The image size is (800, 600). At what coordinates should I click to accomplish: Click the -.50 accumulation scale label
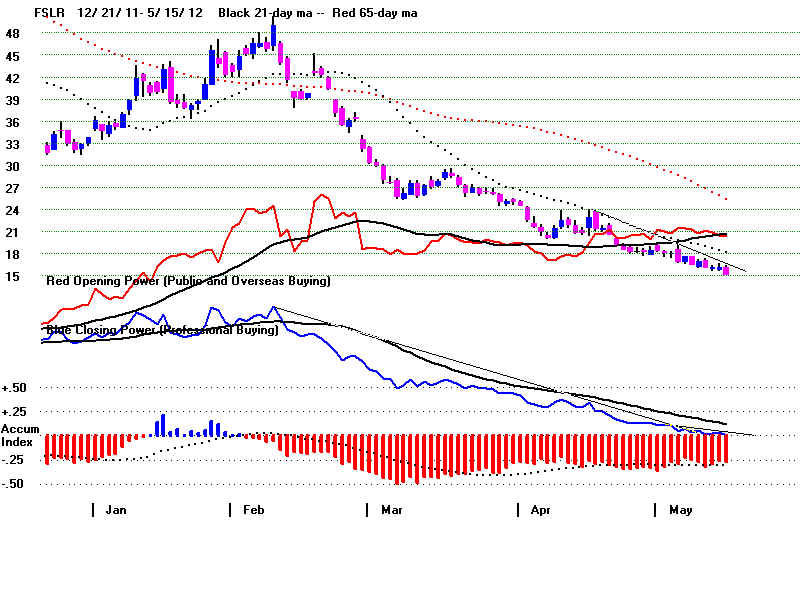[14, 484]
